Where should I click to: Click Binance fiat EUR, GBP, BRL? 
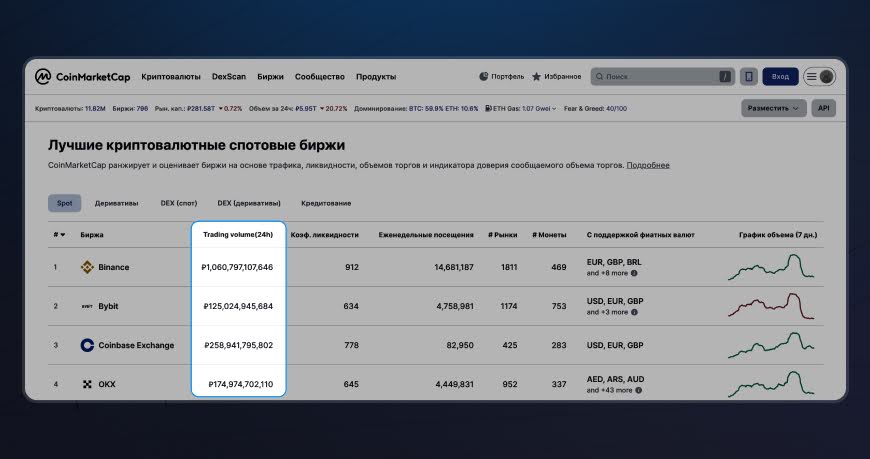[x=614, y=262]
